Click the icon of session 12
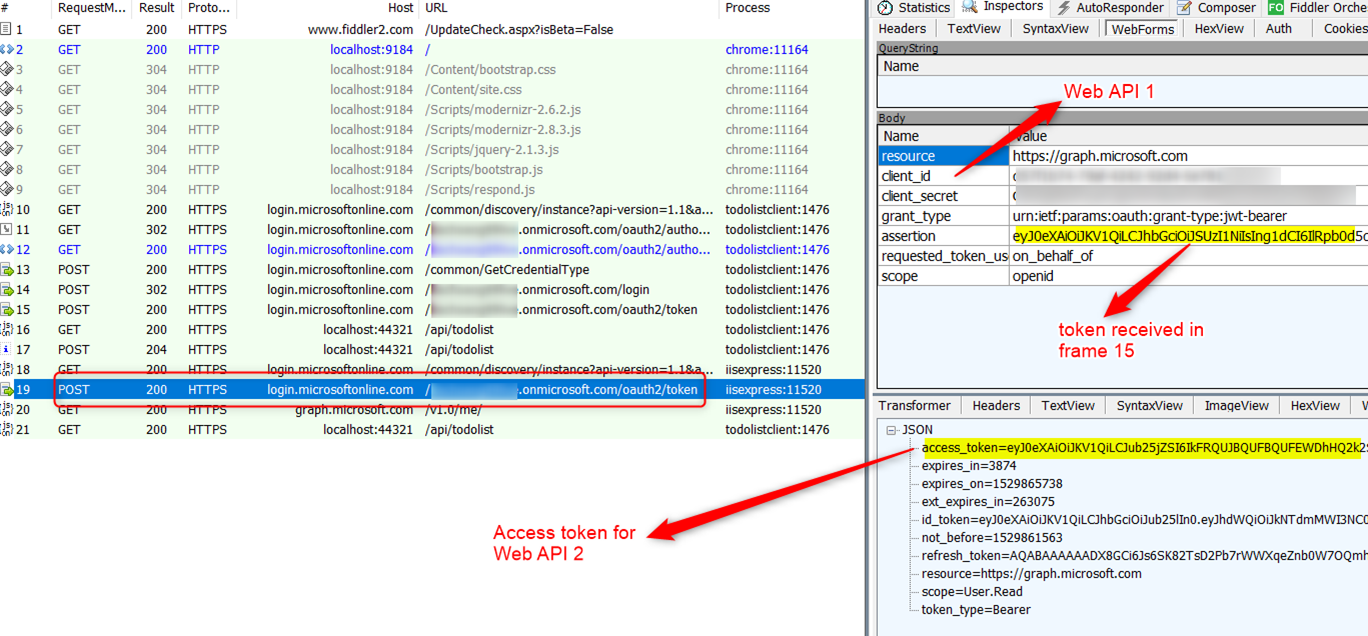The width and height of the screenshot is (1368, 636). 7,250
